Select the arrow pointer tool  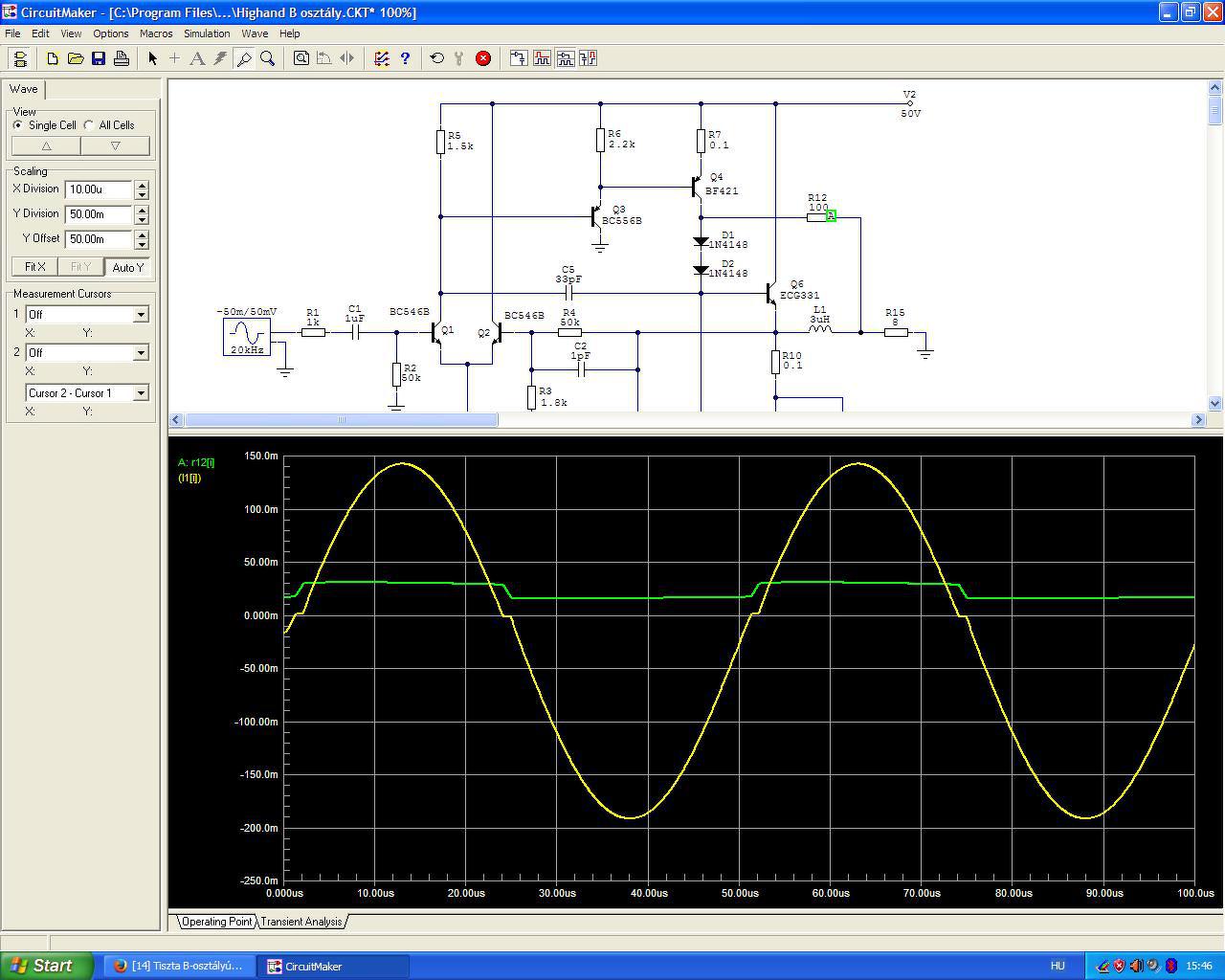(x=152, y=58)
